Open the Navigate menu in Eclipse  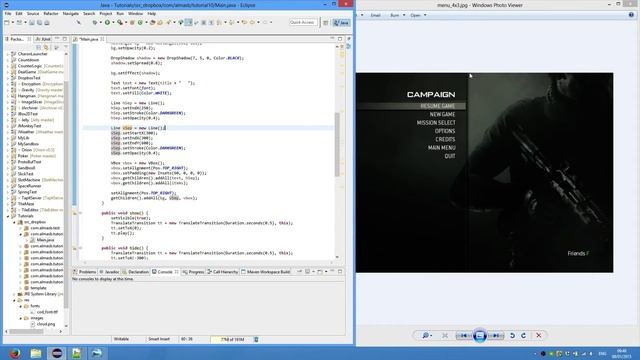71,13
